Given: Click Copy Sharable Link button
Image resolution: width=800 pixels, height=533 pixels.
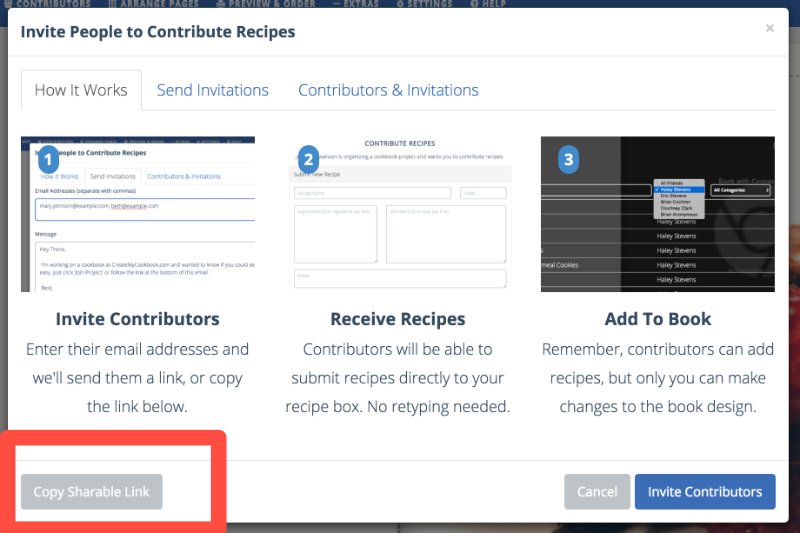Looking at the screenshot, I should pyautogui.click(x=92, y=492).
